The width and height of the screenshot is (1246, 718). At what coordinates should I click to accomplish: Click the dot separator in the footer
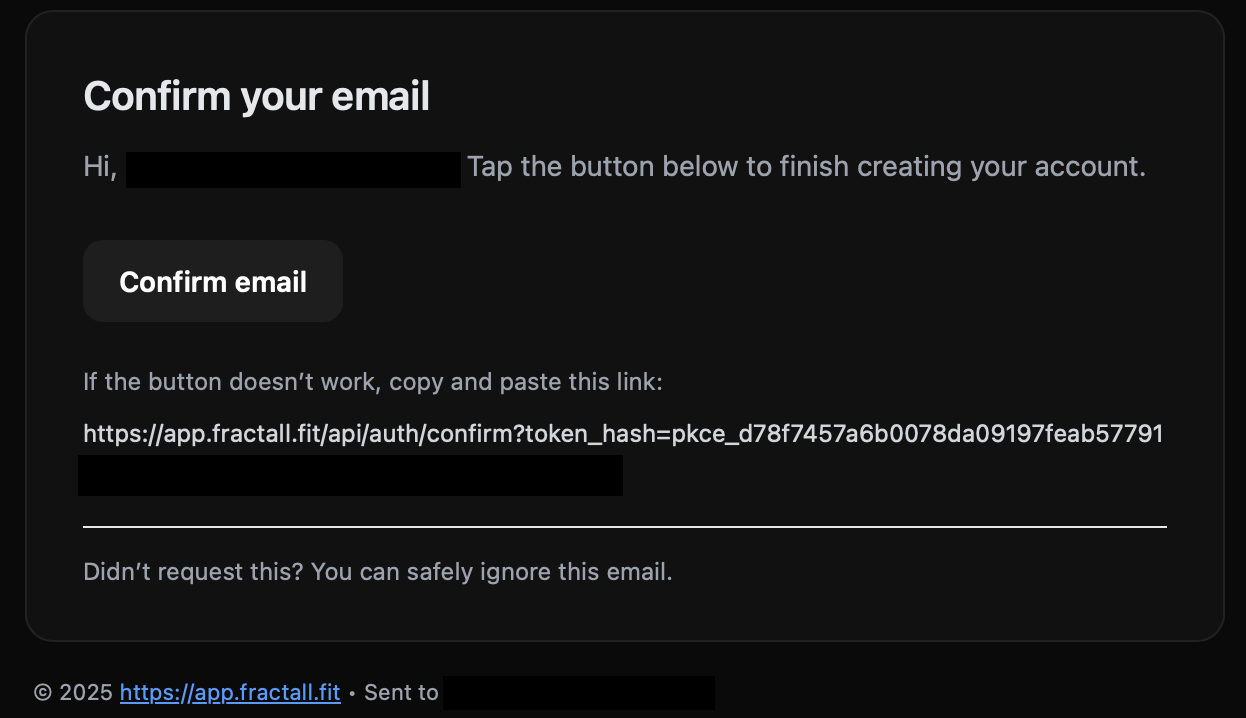352,692
